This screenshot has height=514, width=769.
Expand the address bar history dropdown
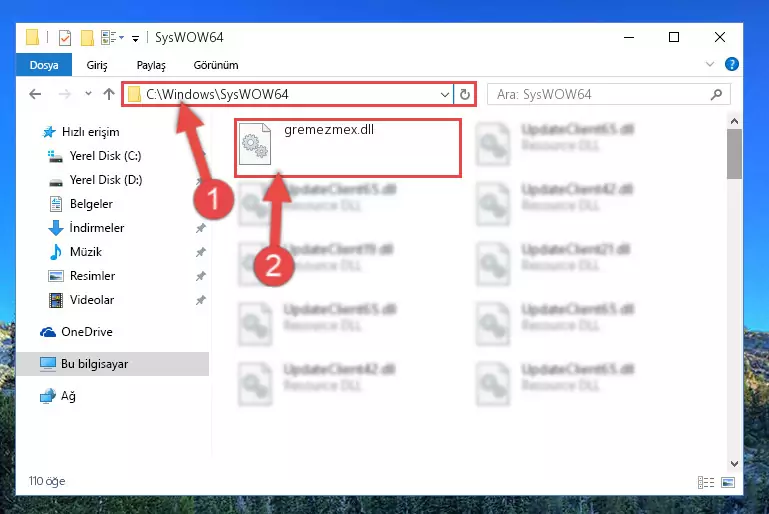(x=444, y=94)
